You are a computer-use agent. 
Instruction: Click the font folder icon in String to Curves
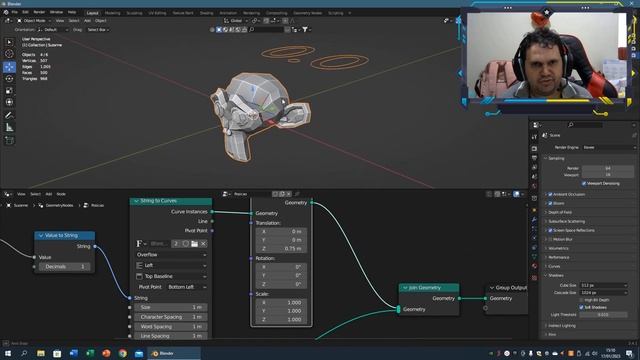coord(194,244)
